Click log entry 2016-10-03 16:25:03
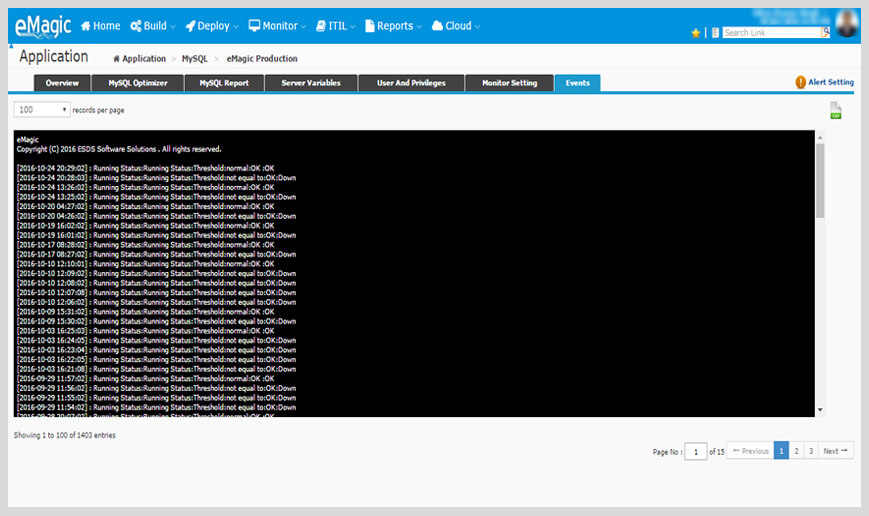This screenshot has width=869, height=516. point(145,331)
